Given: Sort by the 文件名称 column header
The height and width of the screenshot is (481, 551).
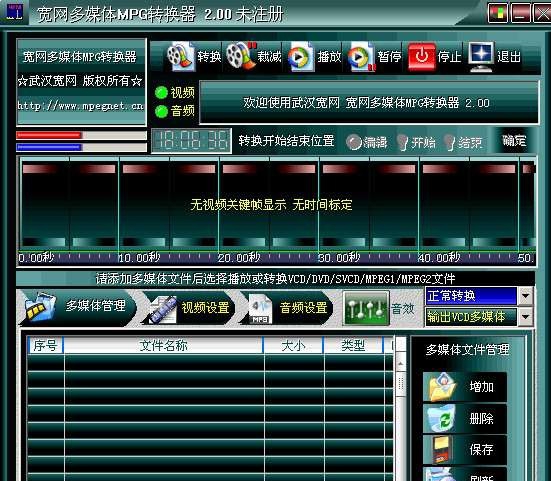Looking at the screenshot, I should point(163,345).
